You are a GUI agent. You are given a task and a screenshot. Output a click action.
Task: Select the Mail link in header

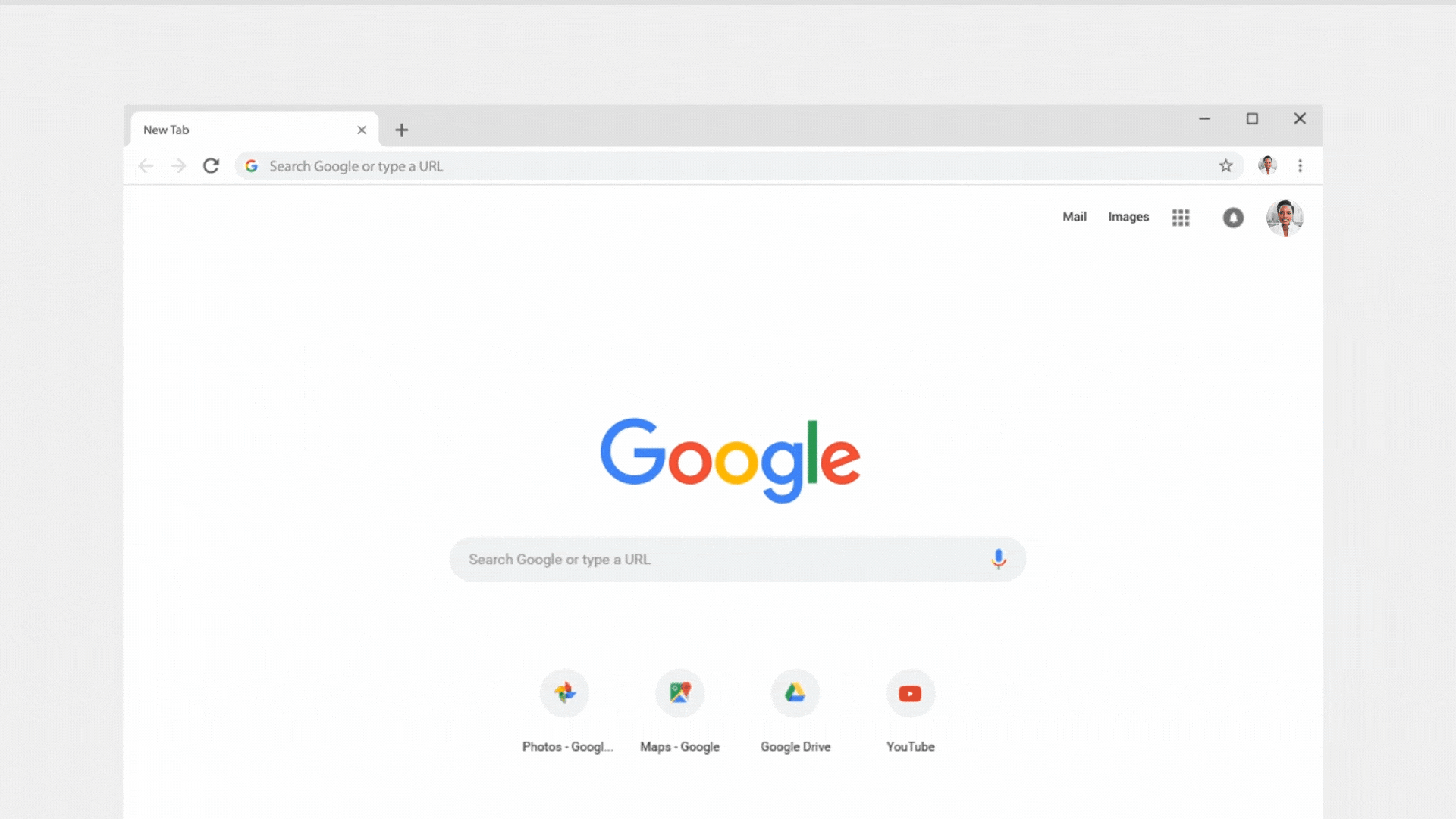(1075, 216)
